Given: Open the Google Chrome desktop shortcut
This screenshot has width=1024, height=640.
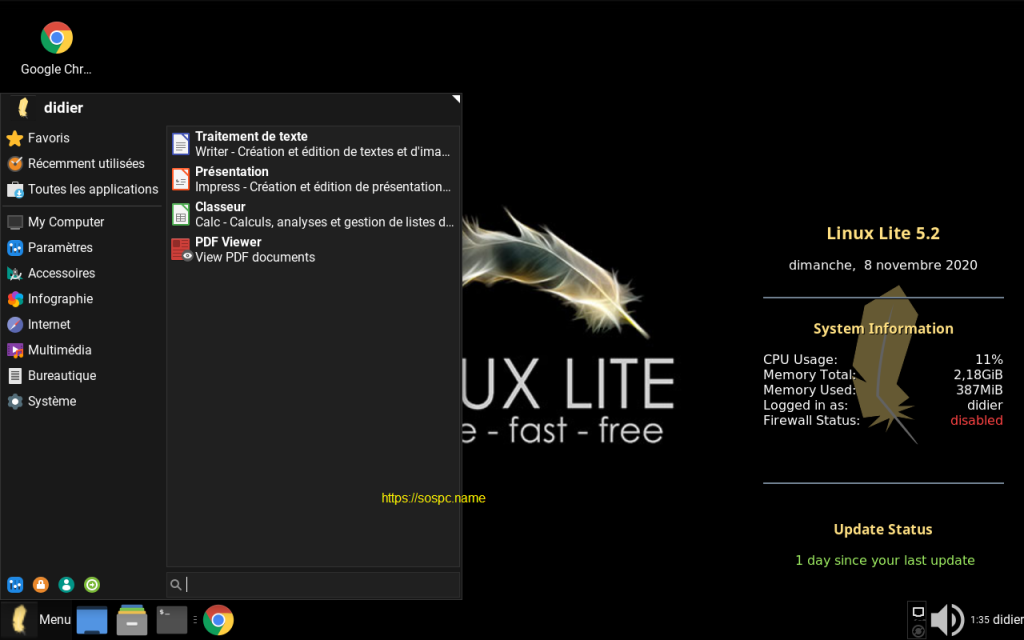Looking at the screenshot, I should (56, 48).
